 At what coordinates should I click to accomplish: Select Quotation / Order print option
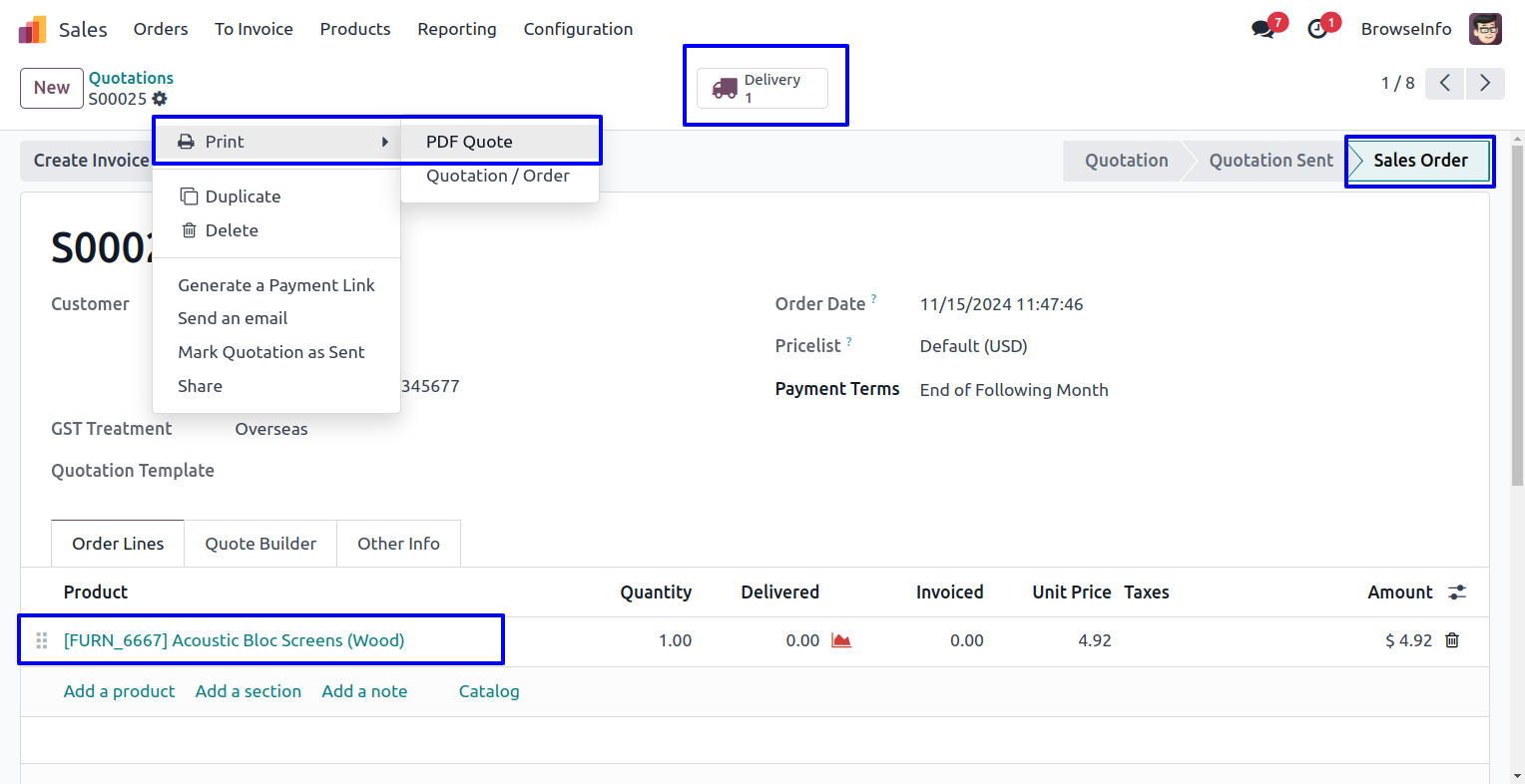(500, 176)
